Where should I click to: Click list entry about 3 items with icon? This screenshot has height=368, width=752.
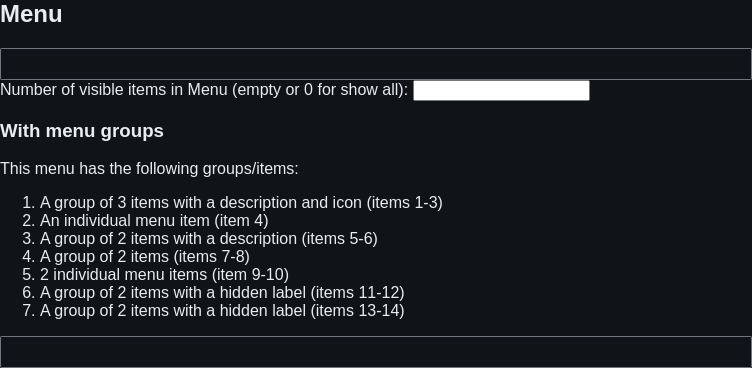tap(241, 202)
